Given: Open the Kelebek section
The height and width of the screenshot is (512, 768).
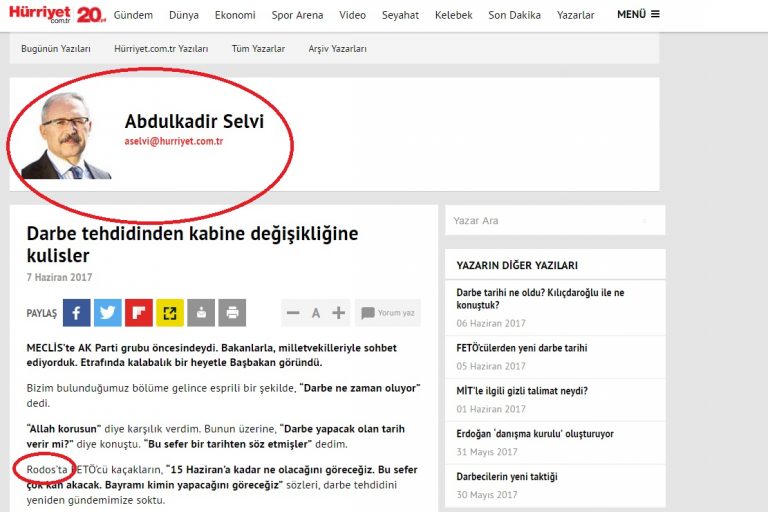Looking at the screenshot, I should tap(454, 15).
